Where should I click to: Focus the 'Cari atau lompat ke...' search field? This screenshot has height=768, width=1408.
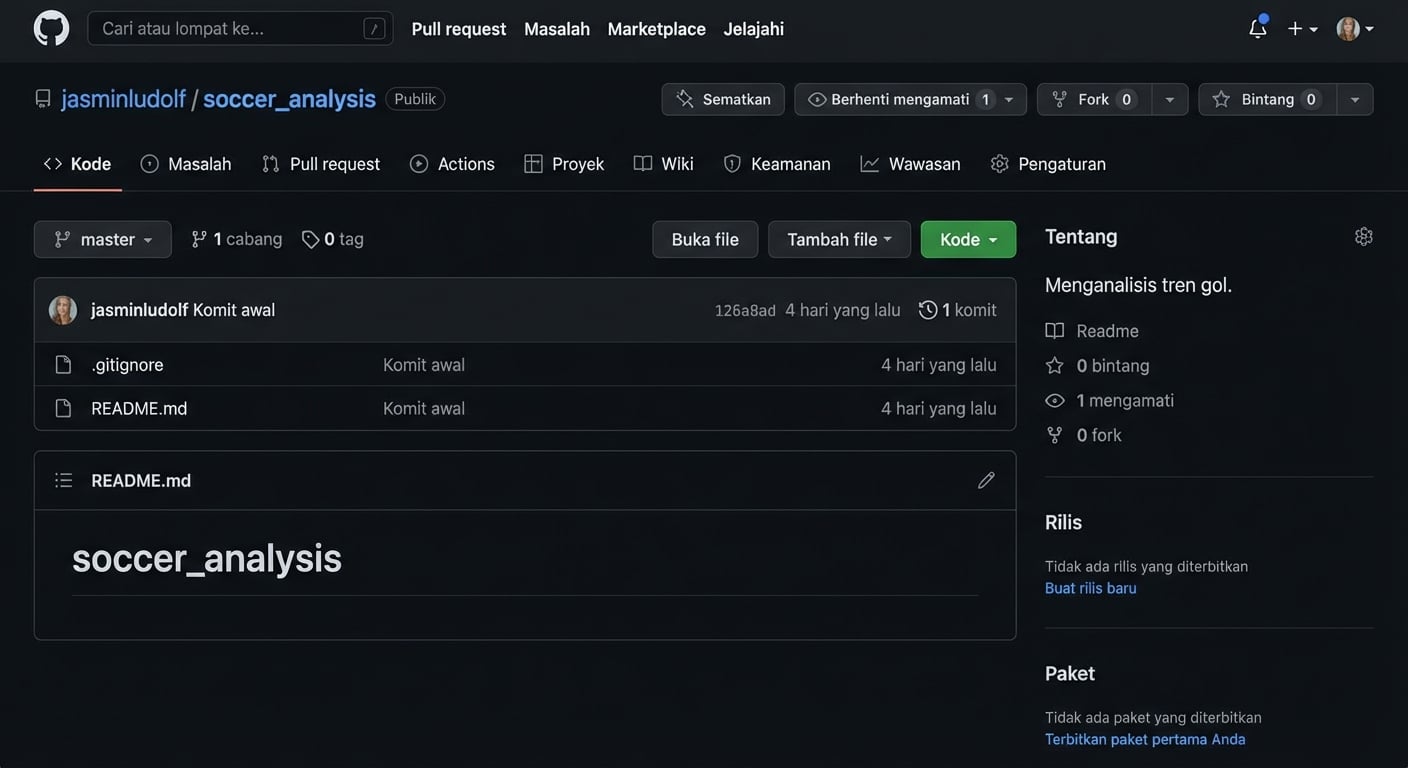240,28
